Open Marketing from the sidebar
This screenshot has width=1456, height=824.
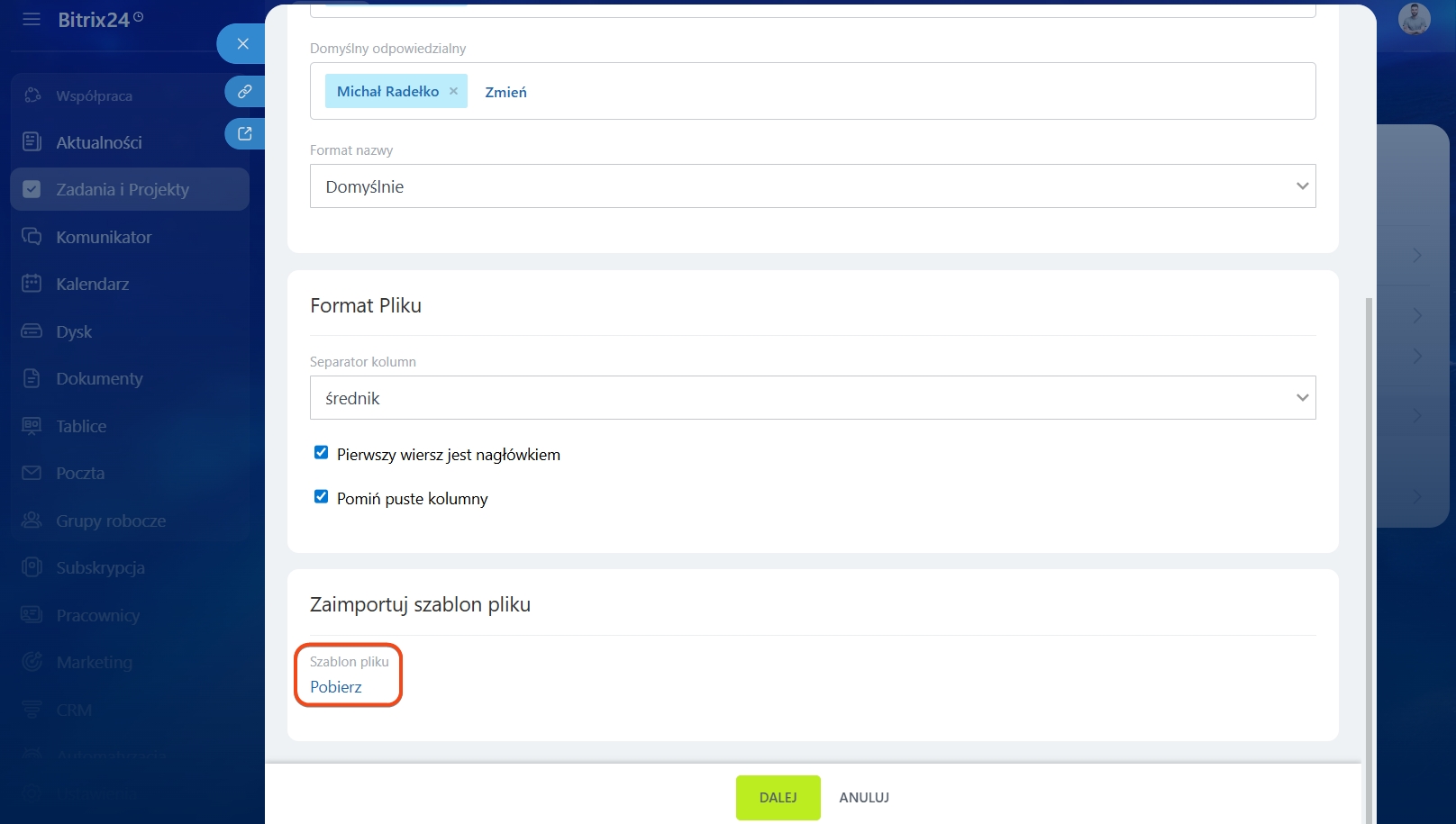click(x=94, y=662)
